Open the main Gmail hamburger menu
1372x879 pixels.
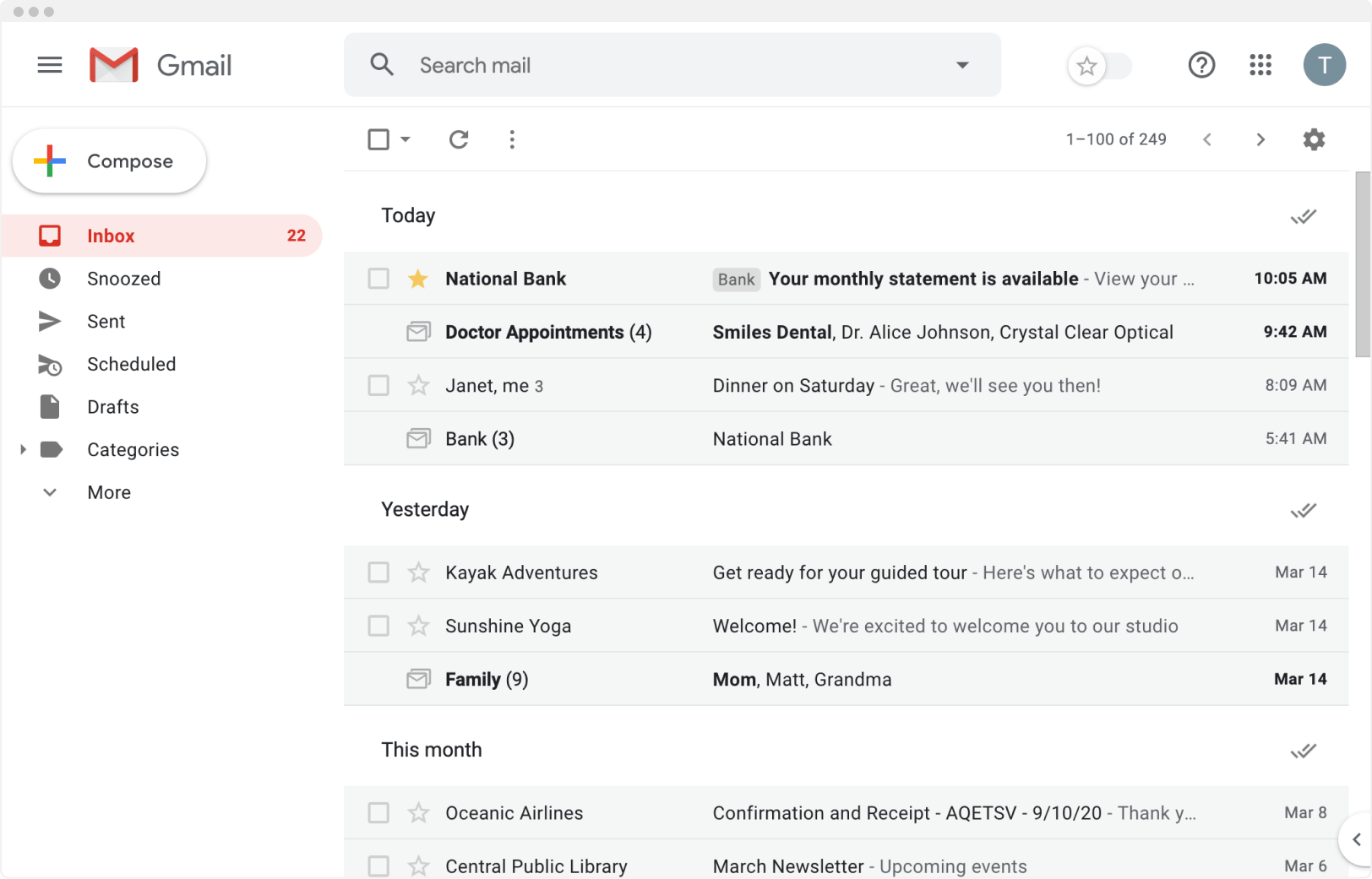click(49, 64)
